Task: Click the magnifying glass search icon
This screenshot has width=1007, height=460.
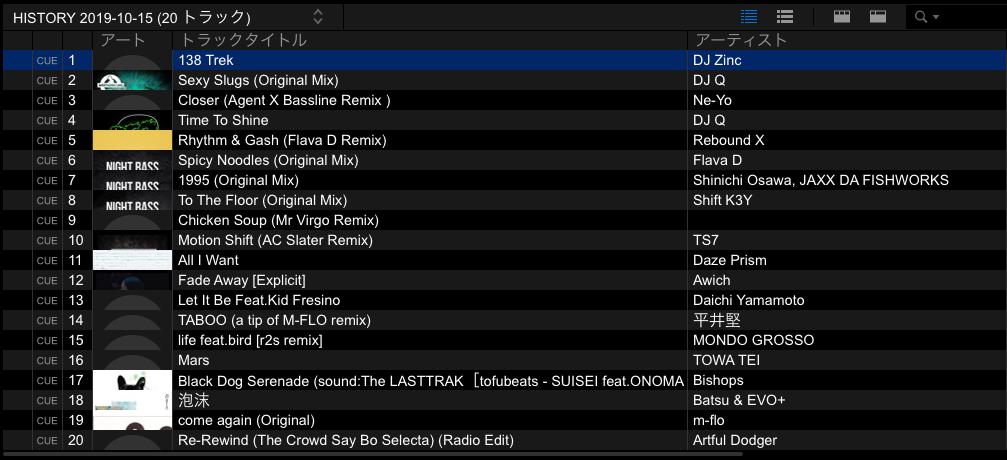Action: pyautogui.click(x=921, y=17)
